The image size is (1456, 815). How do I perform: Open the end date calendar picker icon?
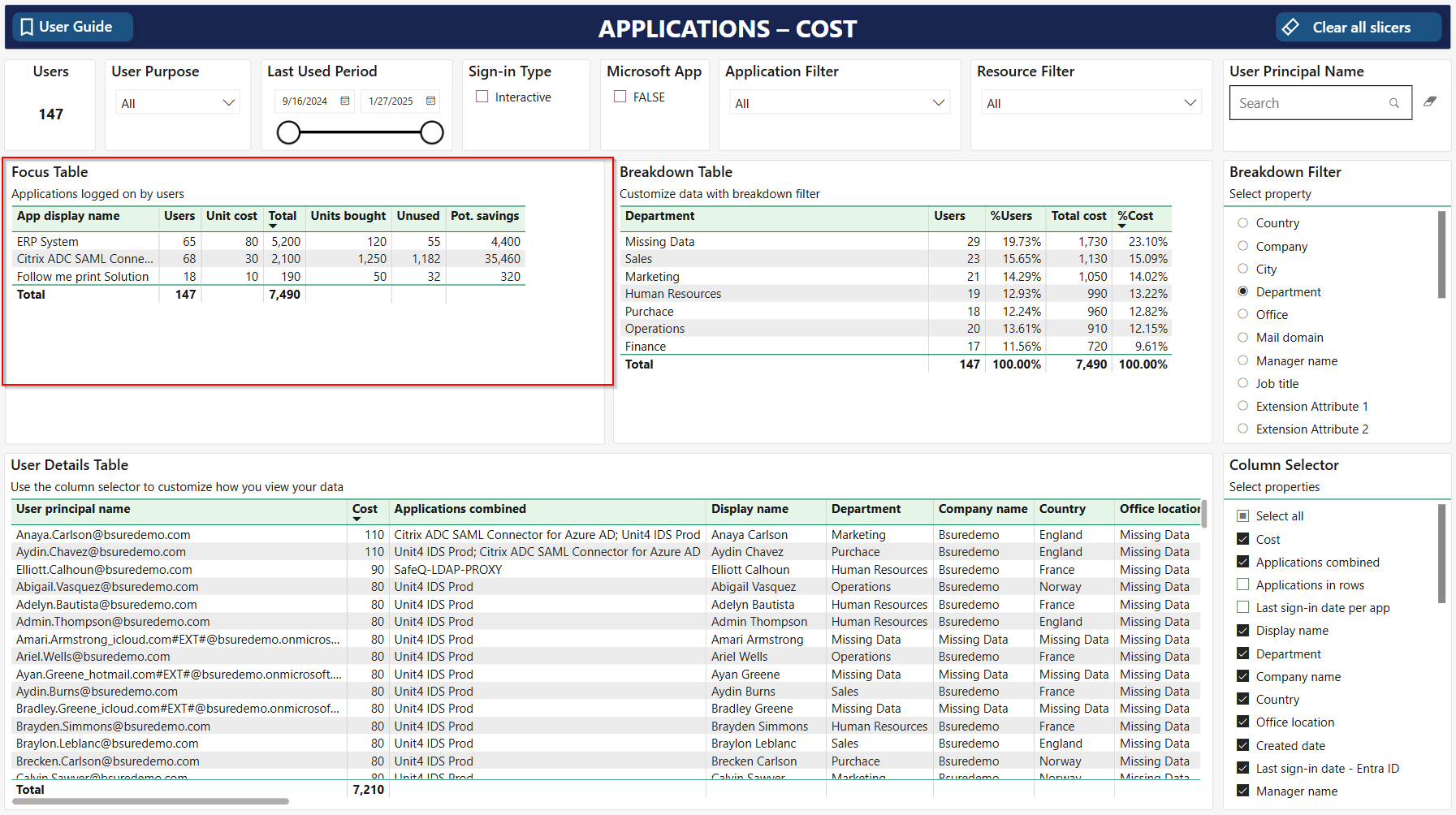(431, 101)
